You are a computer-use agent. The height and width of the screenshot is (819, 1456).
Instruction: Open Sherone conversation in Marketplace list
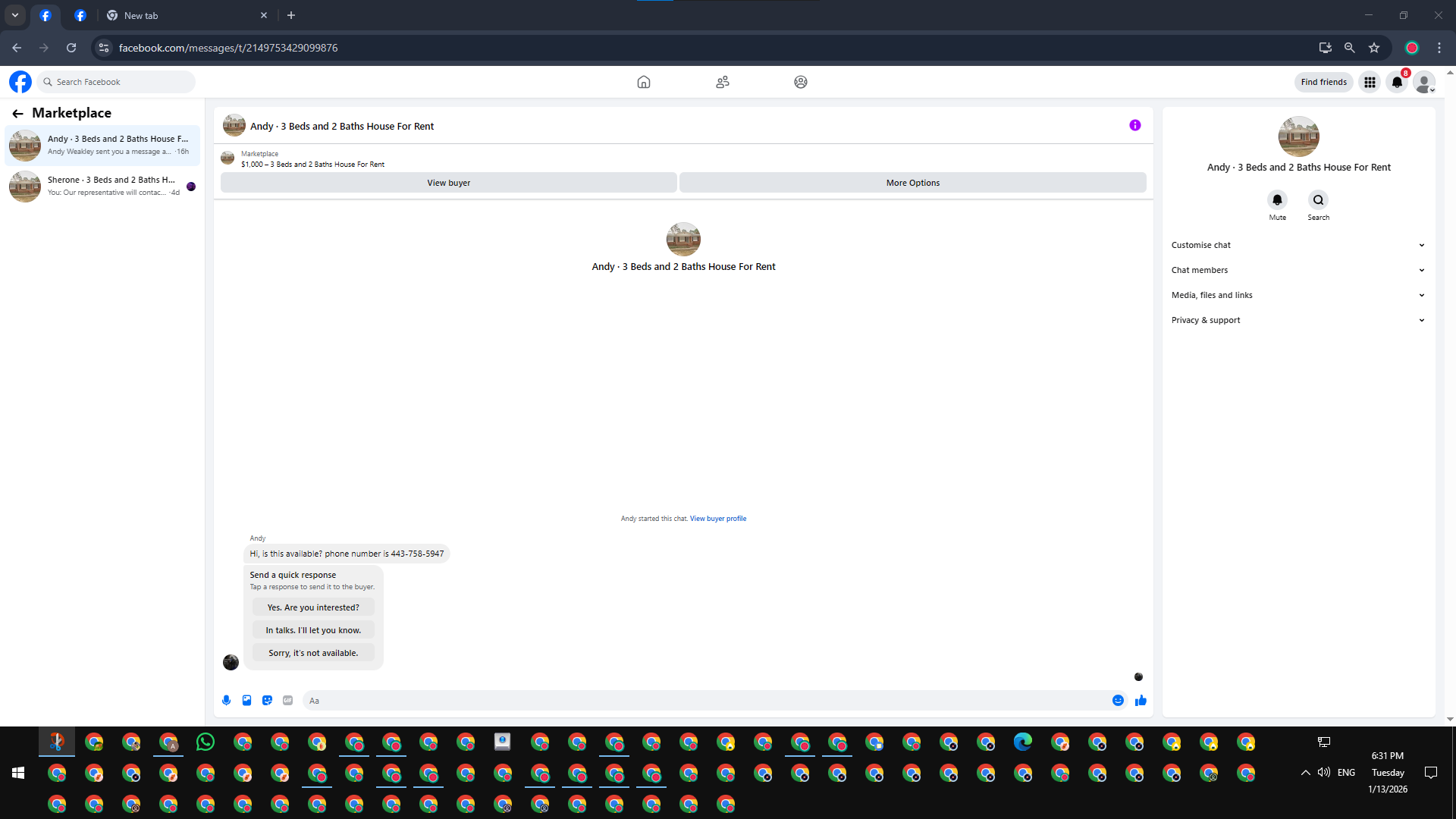click(102, 186)
